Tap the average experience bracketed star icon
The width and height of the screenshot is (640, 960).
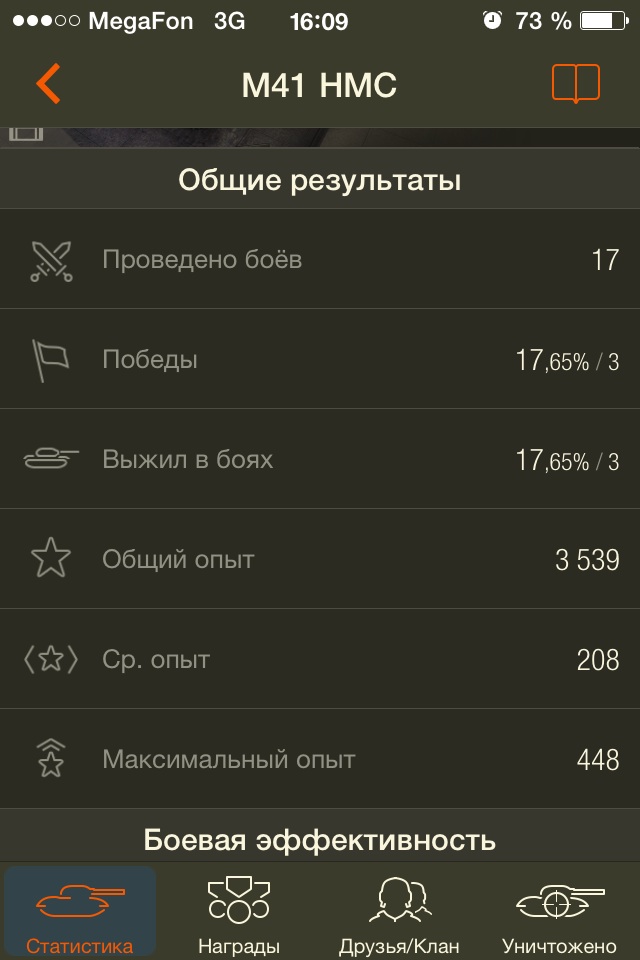tap(51, 660)
